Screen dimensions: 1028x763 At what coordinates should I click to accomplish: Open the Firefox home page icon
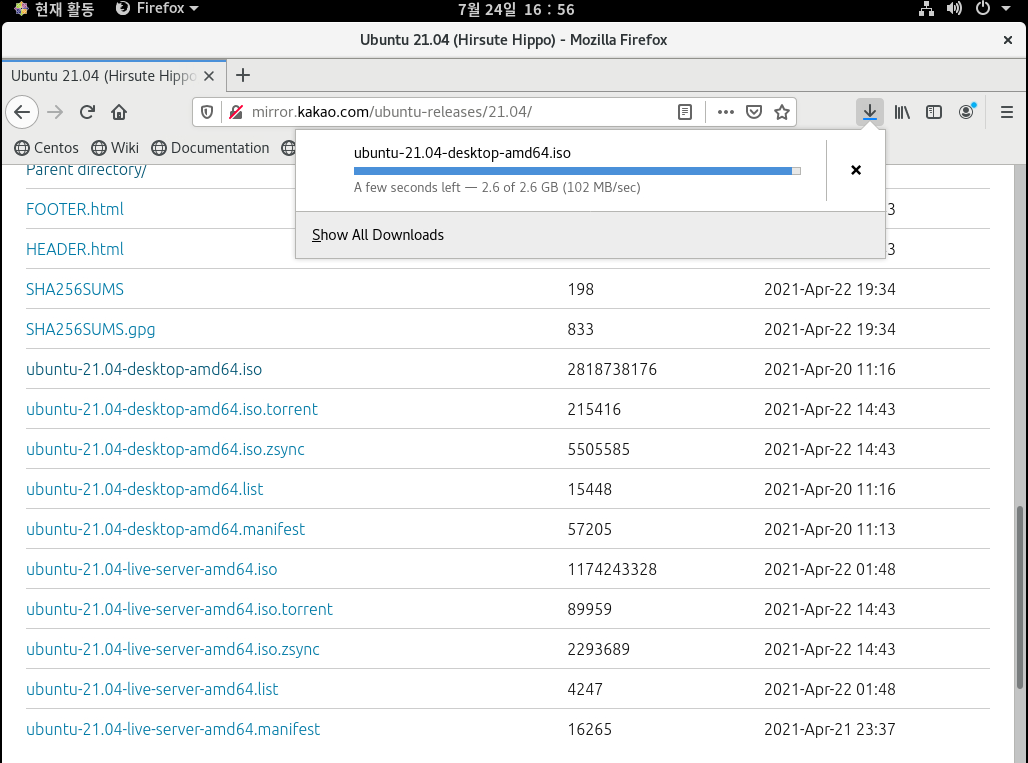pyautogui.click(x=119, y=112)
